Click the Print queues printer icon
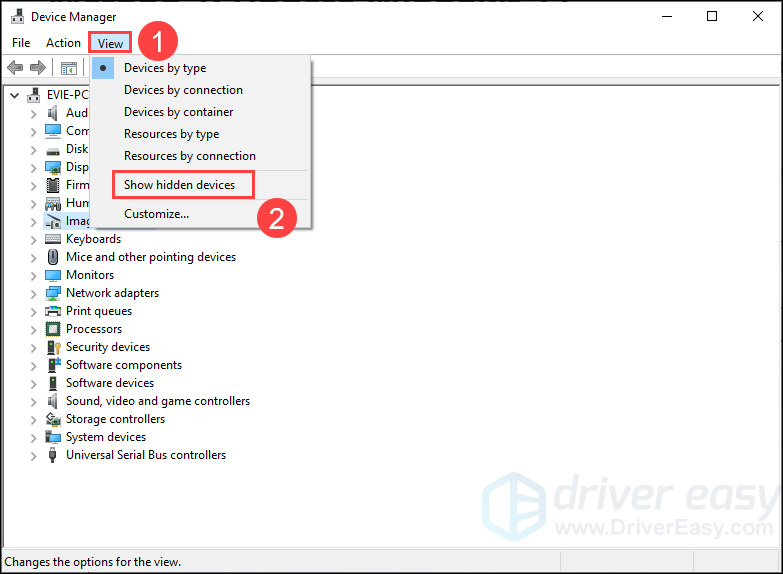Viewport: 783px width, 574px height. click(x=53, y=311)
